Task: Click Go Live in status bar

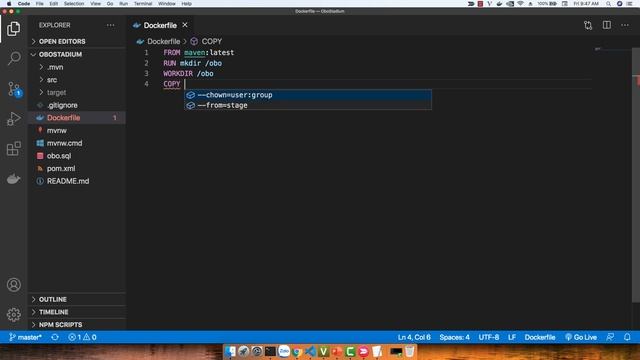Action: (581, 337)
